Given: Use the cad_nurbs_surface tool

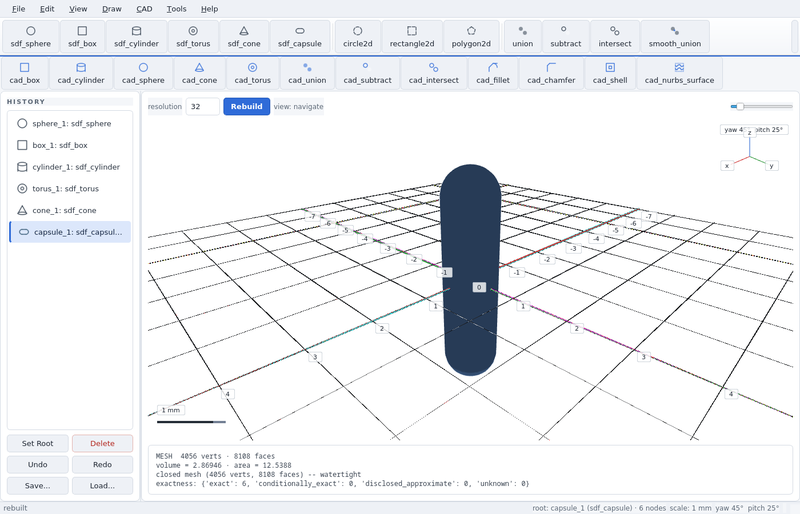Looking at the screenshot, I should point(679,74).
